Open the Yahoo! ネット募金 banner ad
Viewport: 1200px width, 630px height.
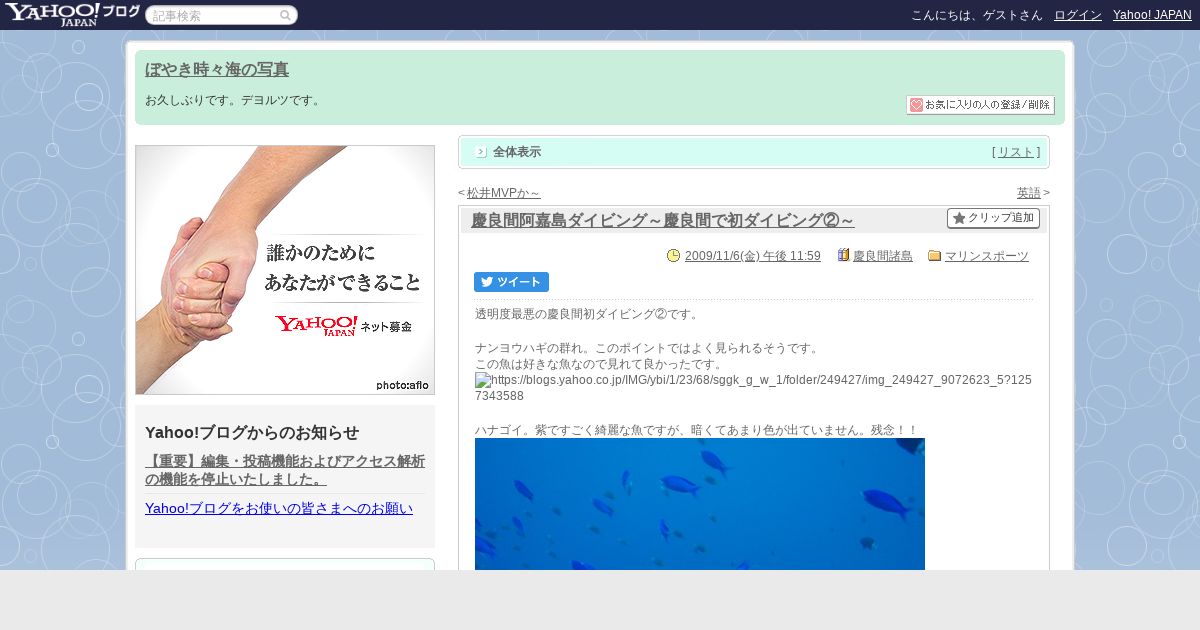(285, 270)
